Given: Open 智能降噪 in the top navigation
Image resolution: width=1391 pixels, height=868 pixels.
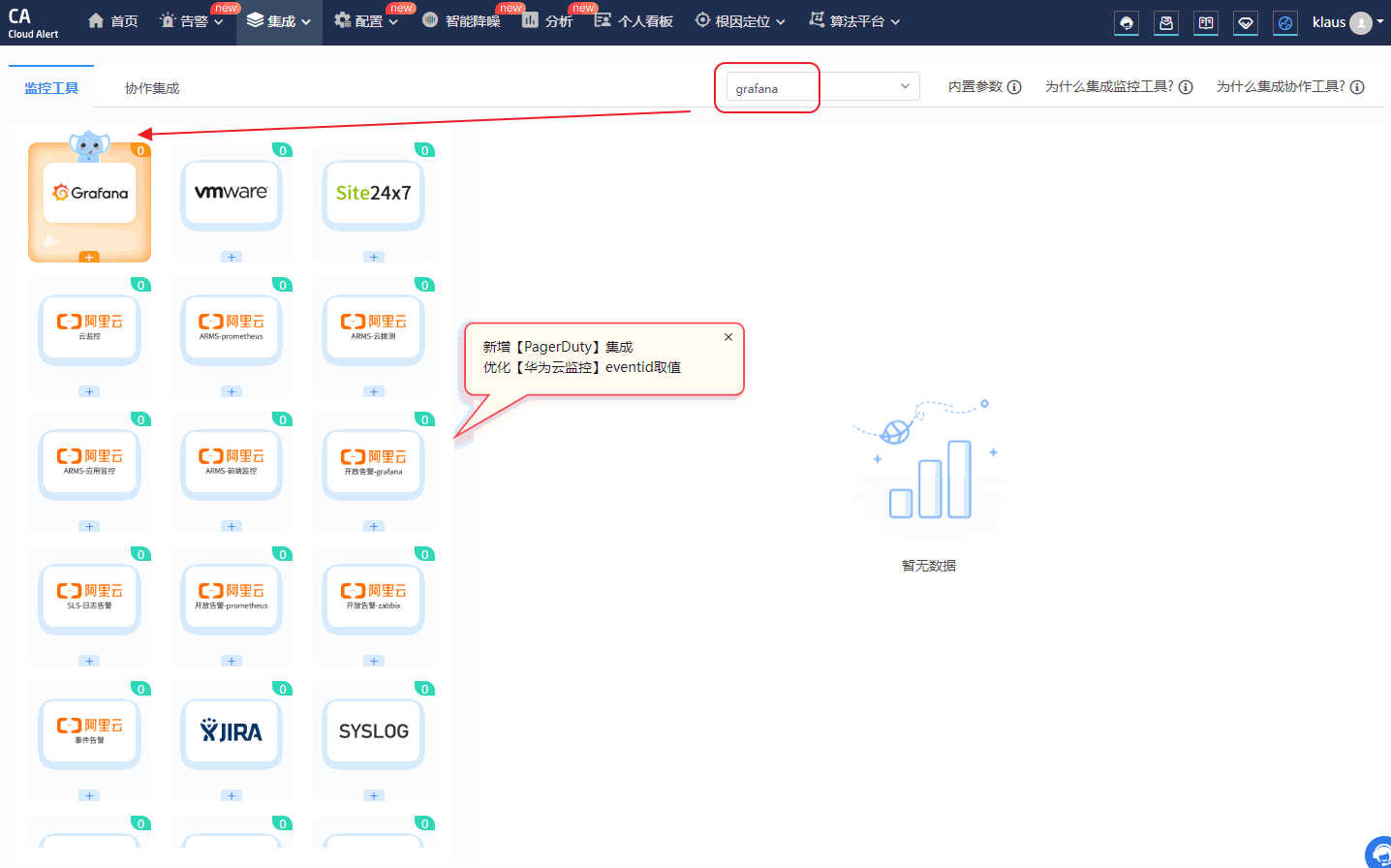Looking at the screenshot, I should (462, 21).
